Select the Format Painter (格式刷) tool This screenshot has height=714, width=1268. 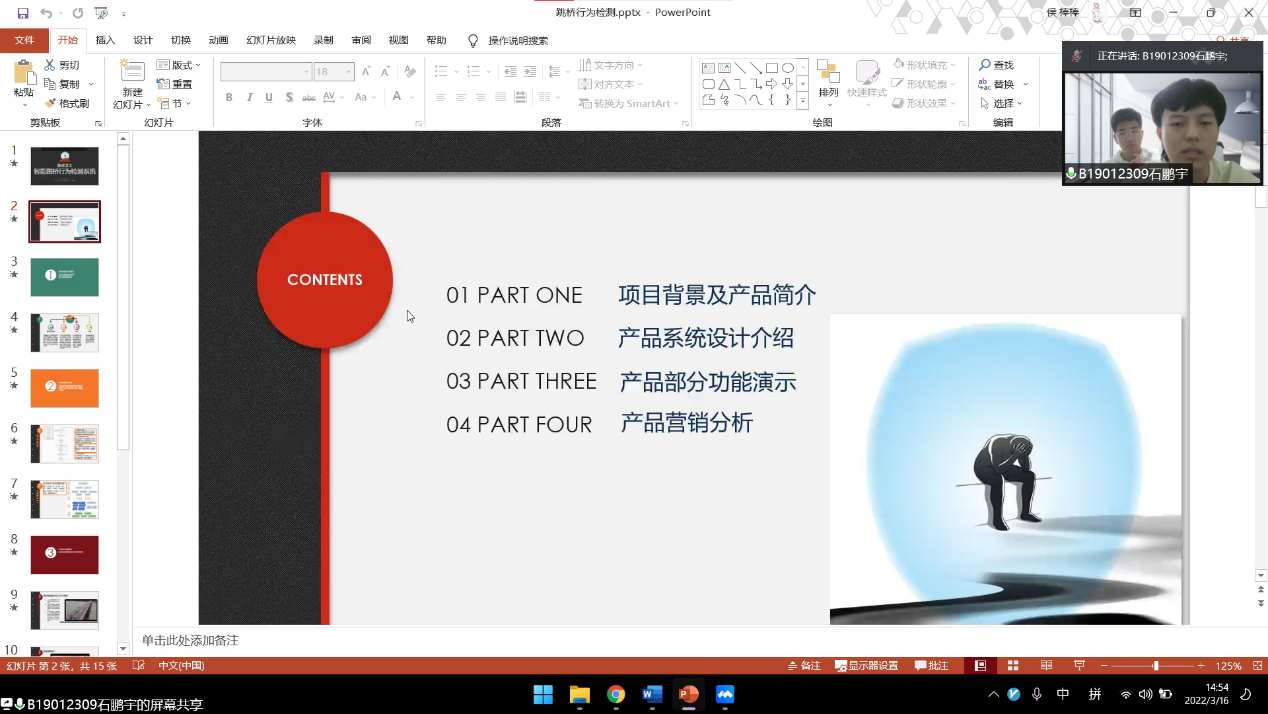click(67, 103)
